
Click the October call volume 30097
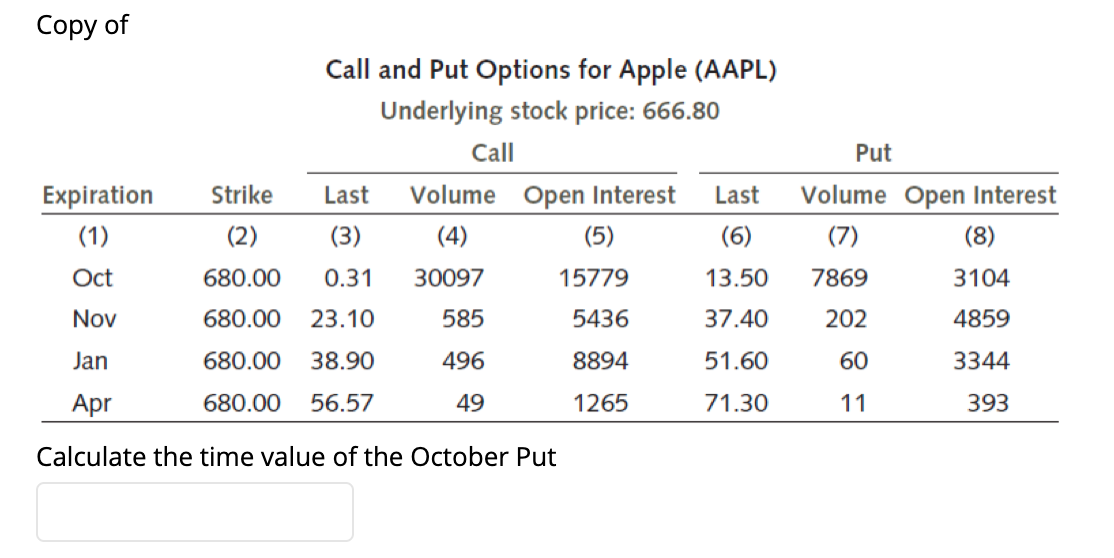pos(449,278)
